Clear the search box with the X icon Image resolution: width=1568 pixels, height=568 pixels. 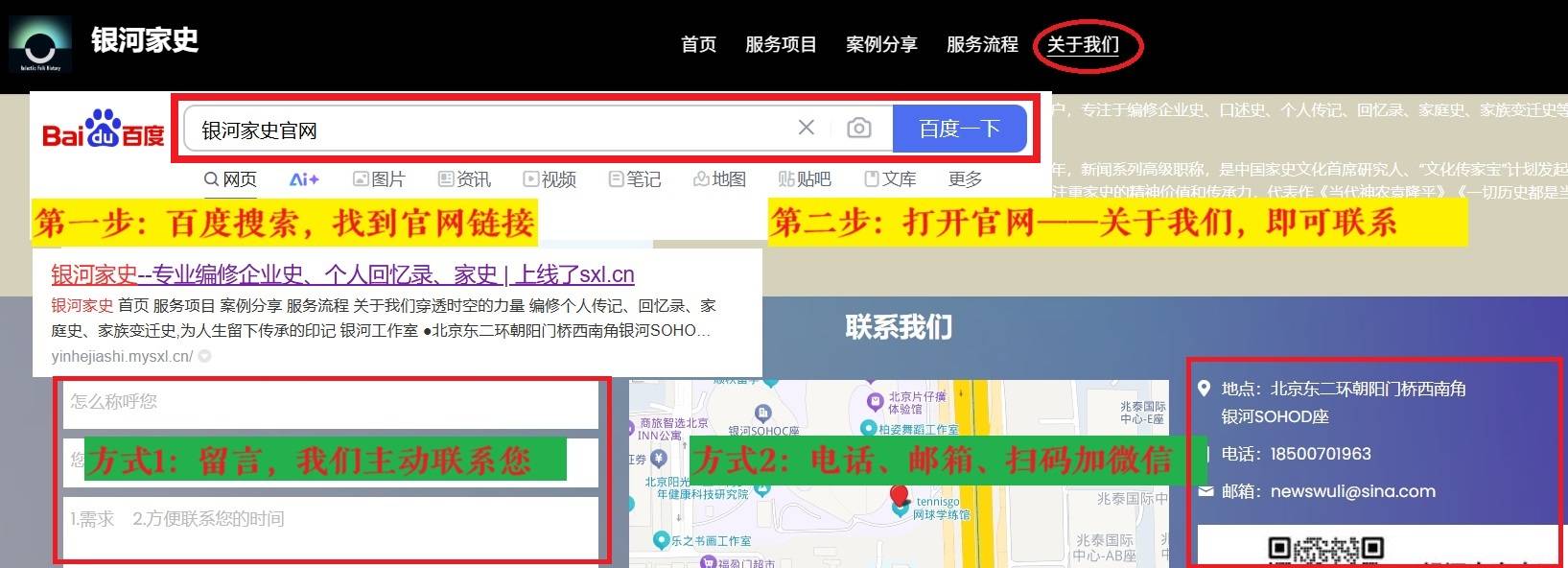[807, 128]
